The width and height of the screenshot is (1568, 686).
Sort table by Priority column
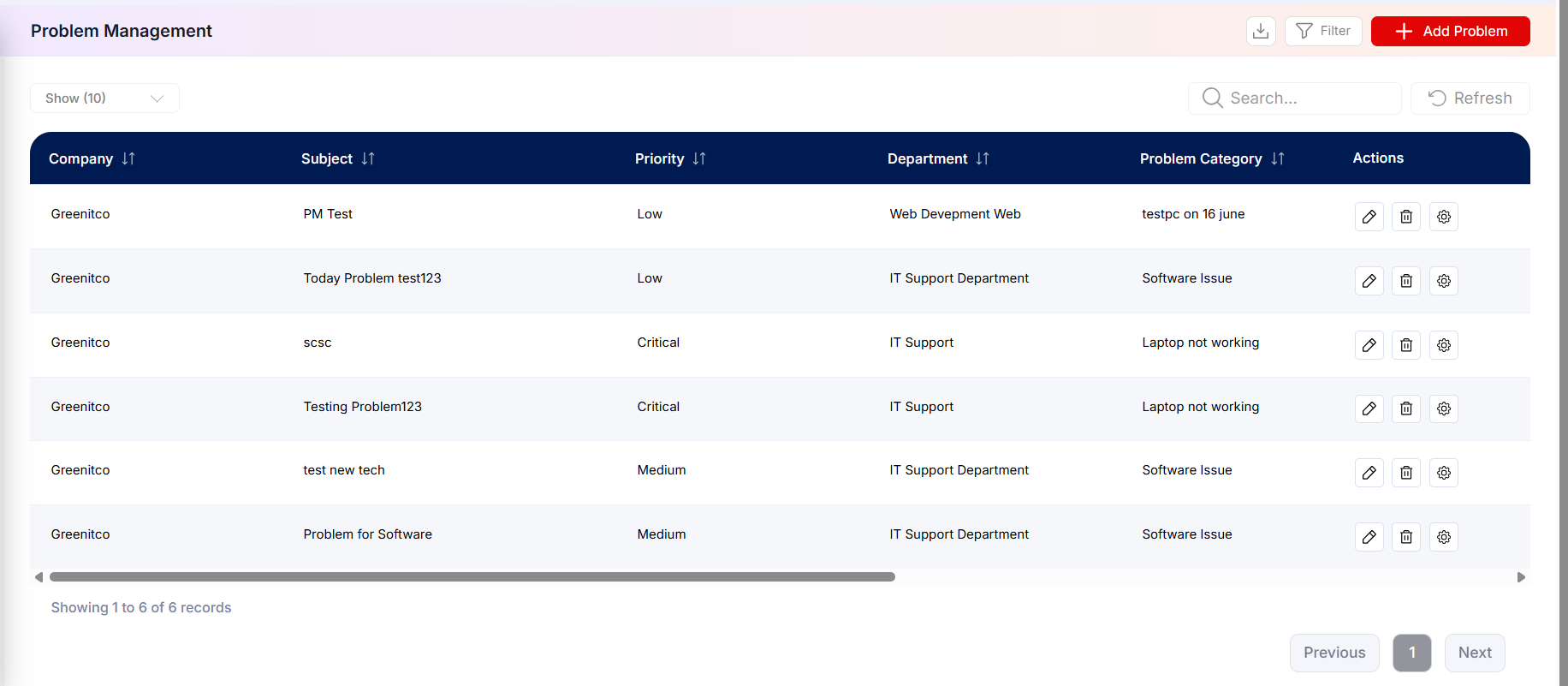coord(699,158)
